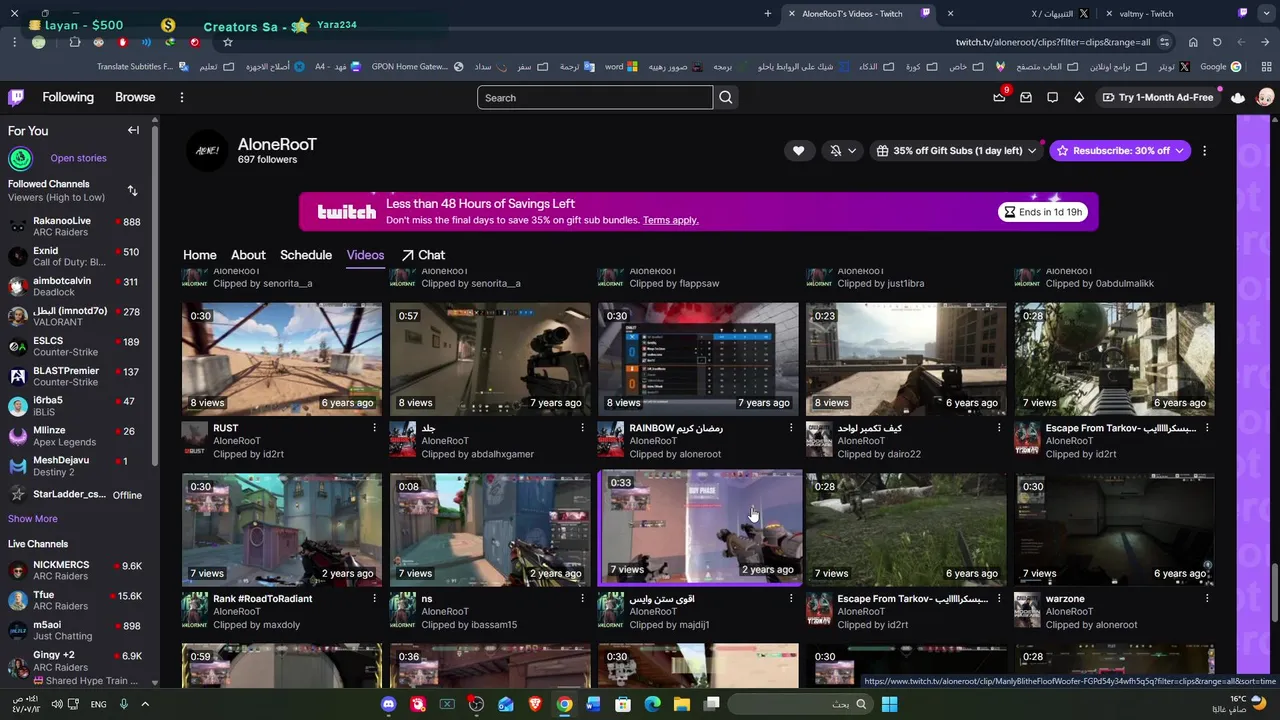The width and height of the screenshot is (1280, 720).
Task: Open options for the RUST clip
Action: [375, 428]
